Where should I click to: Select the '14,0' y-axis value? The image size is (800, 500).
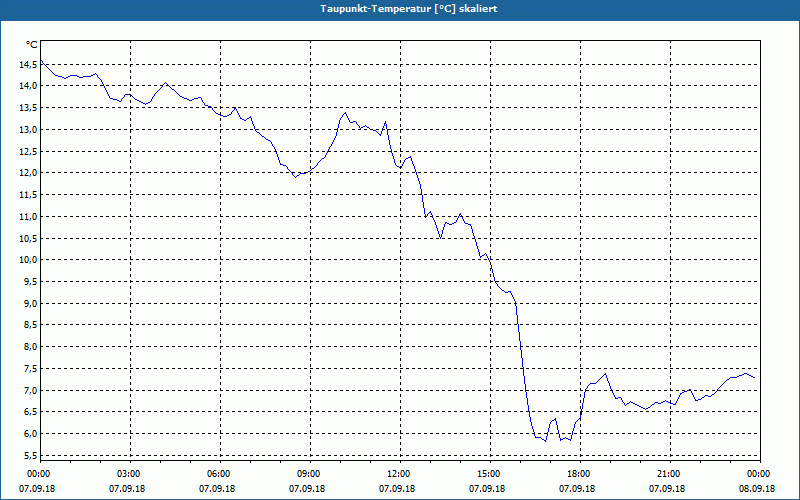(x=29, y=86)
